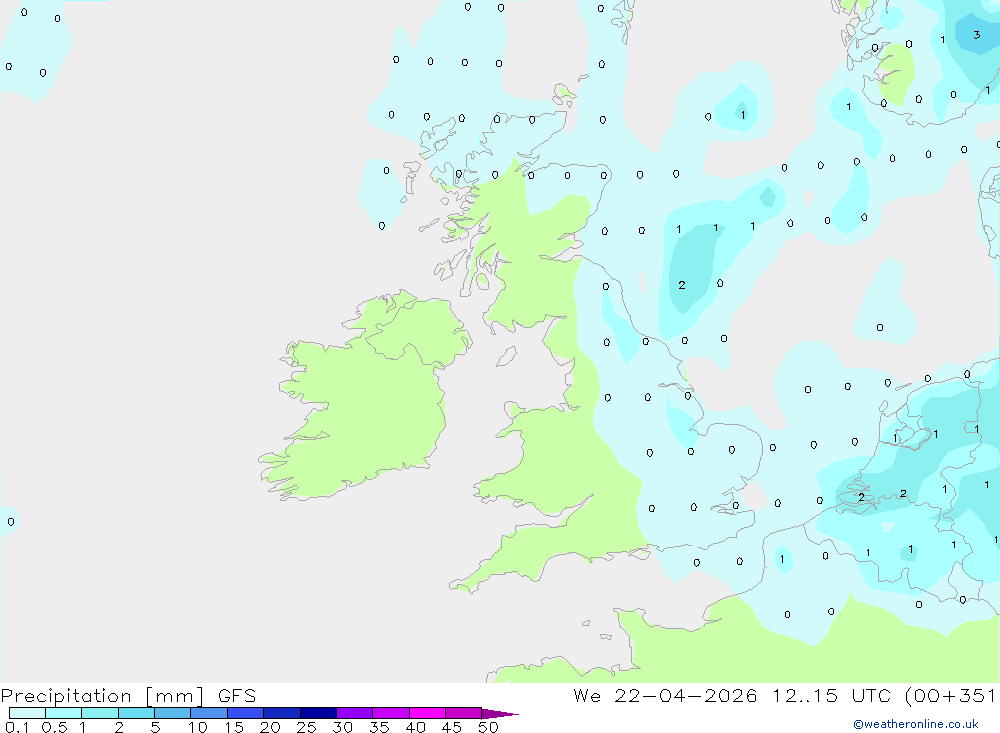Click the legend tick label '15'

click(234, 727)
